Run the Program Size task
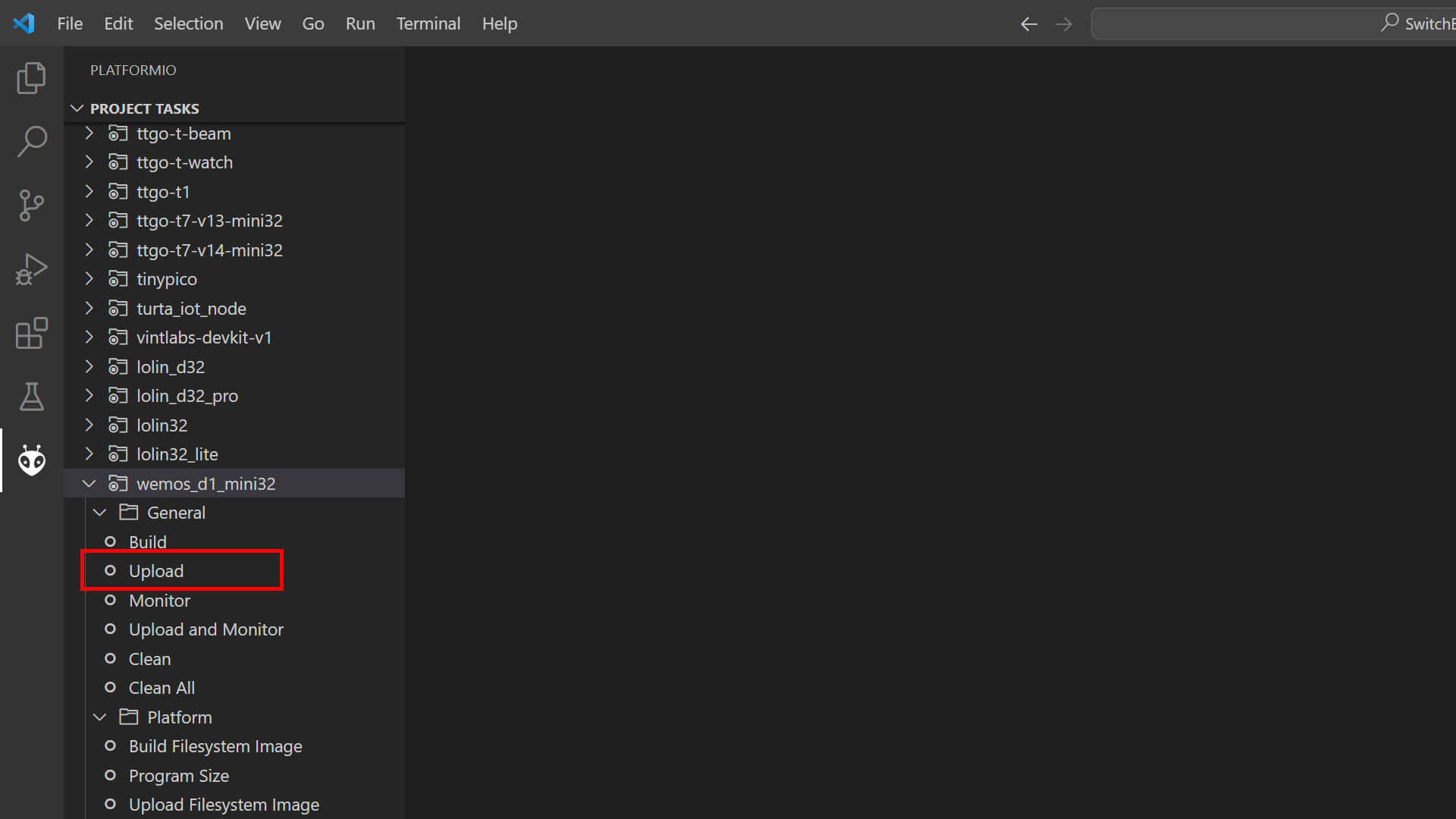 (x=179, y=776)
